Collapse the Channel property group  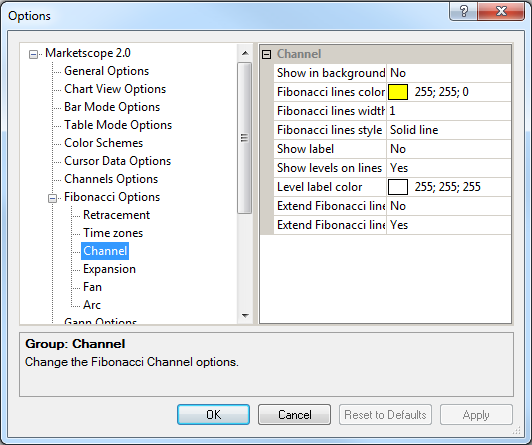(x=267, y=54)
